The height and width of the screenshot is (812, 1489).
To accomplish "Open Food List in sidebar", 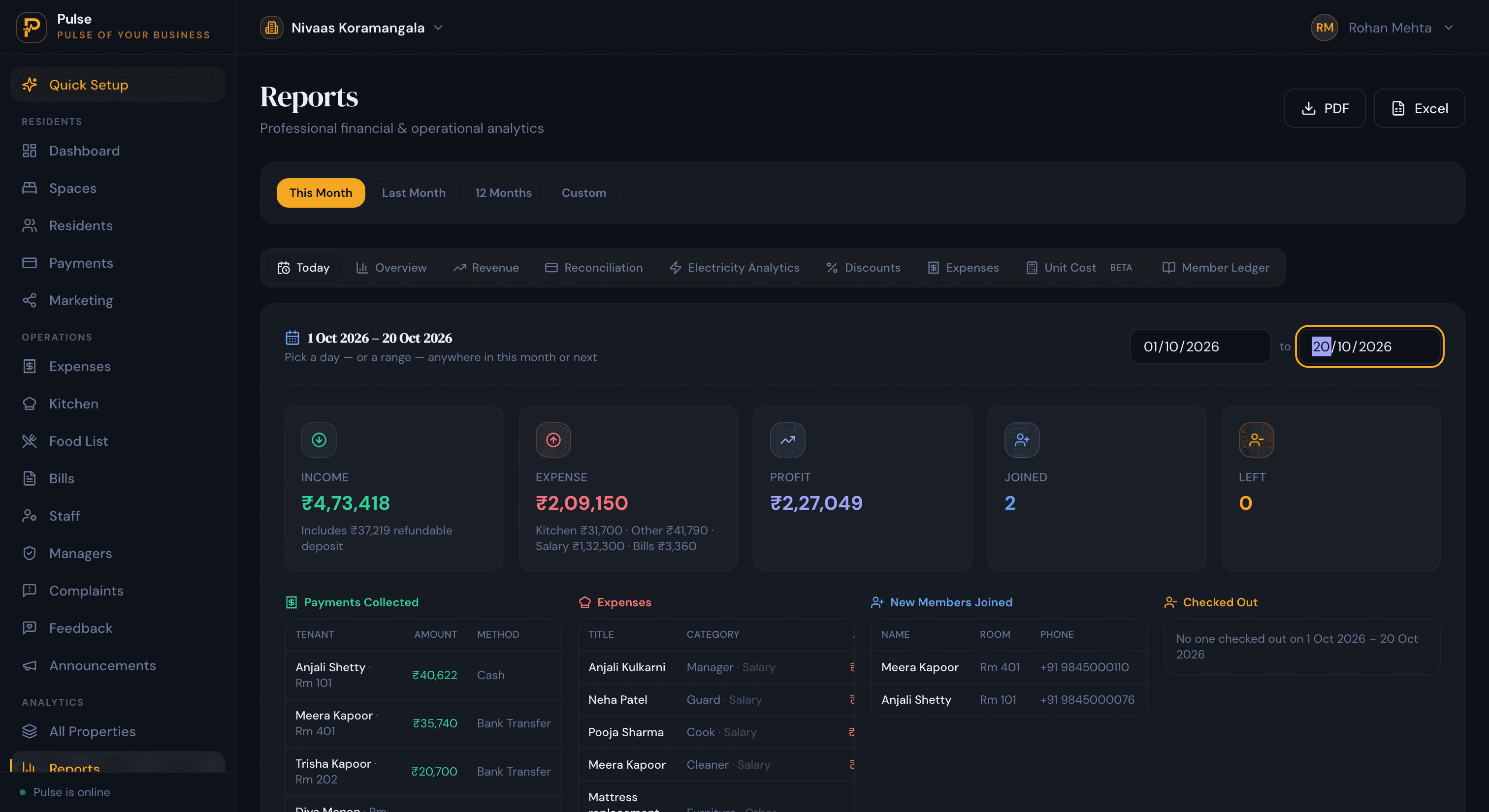I will (117, 441).
